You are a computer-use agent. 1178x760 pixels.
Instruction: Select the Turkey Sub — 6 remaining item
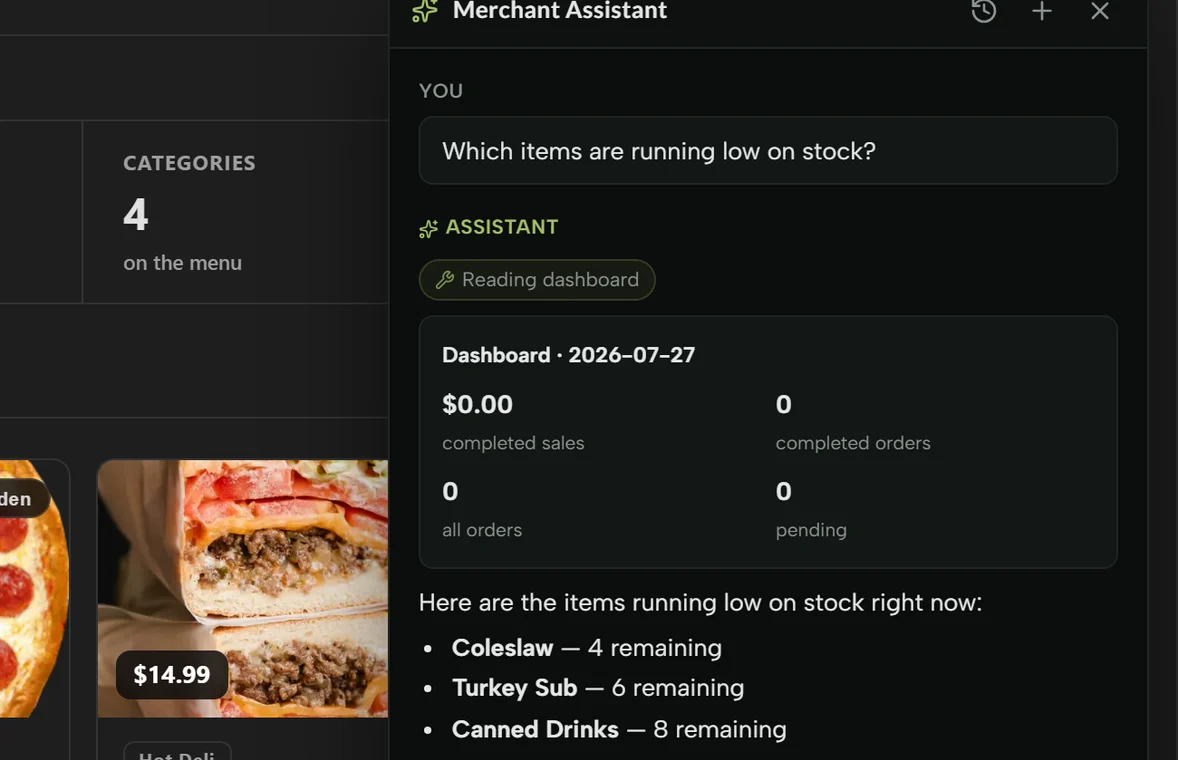coord(597,688)
